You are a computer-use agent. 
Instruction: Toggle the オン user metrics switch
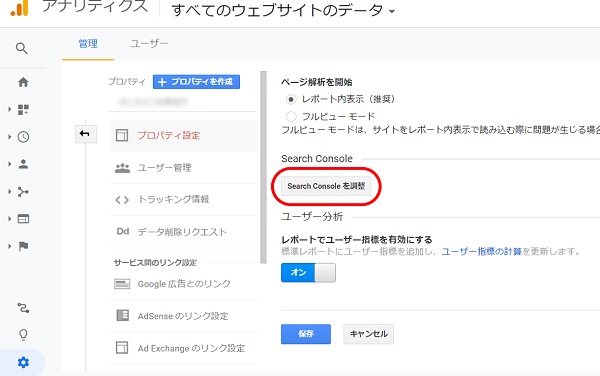[308, 272]
